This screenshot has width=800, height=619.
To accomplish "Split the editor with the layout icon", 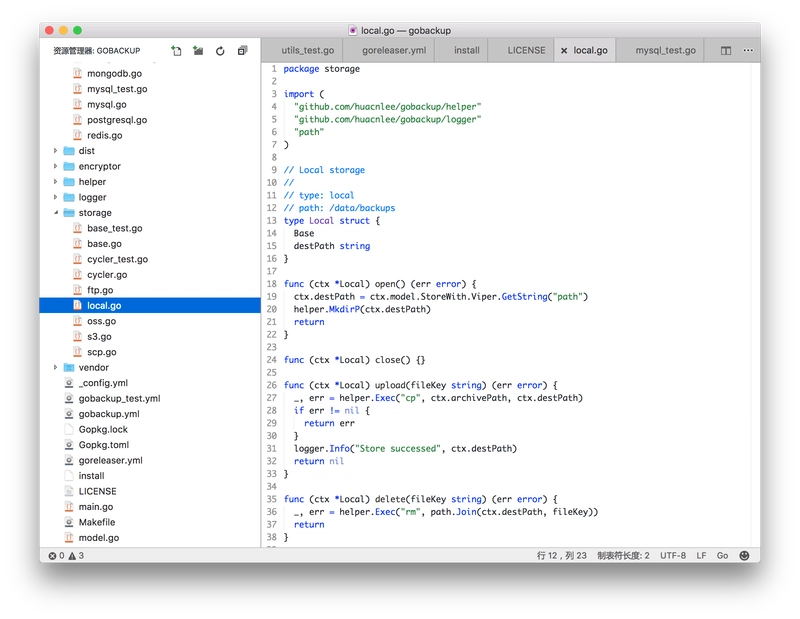I will [726, 51].
